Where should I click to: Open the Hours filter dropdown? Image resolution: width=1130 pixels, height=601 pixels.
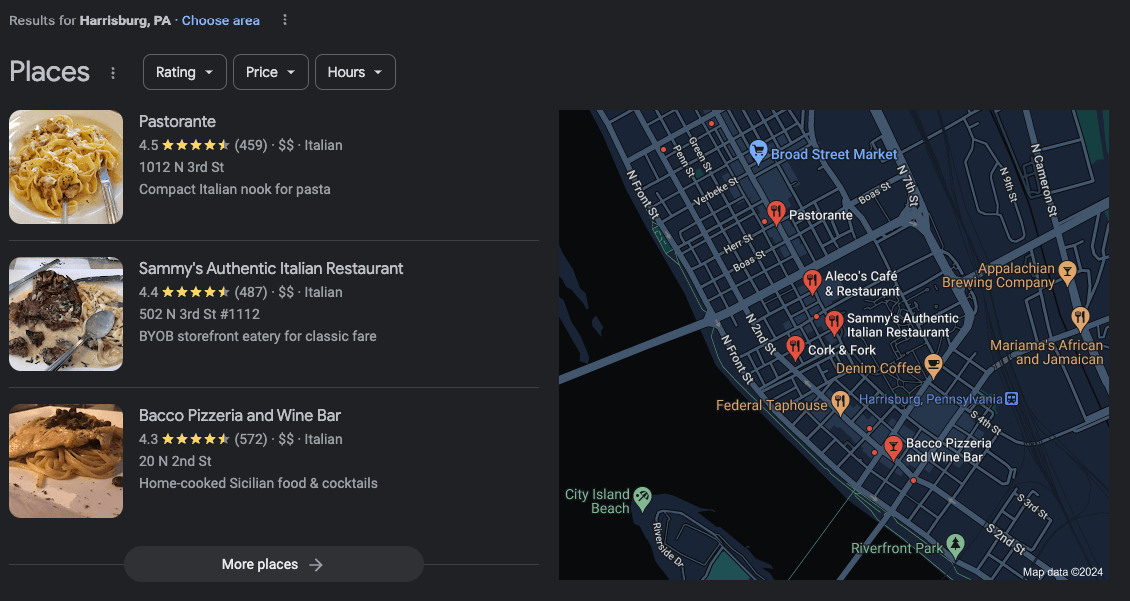(355, 72)
